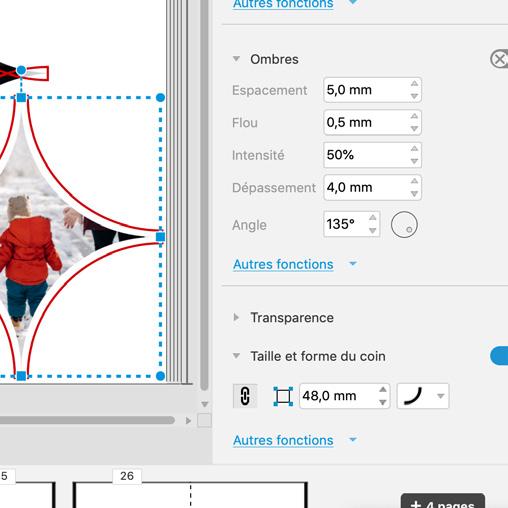Expand the Transparence section
The width and height of the screenshot is (508, 508).
pyautogui.click(x=236, y=317)
